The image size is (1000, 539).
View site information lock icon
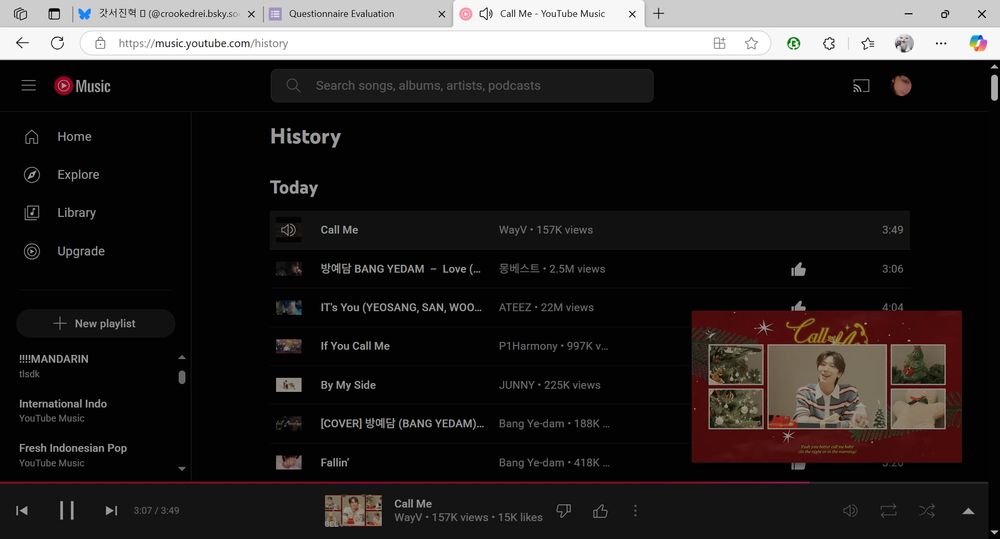point(100,43)
